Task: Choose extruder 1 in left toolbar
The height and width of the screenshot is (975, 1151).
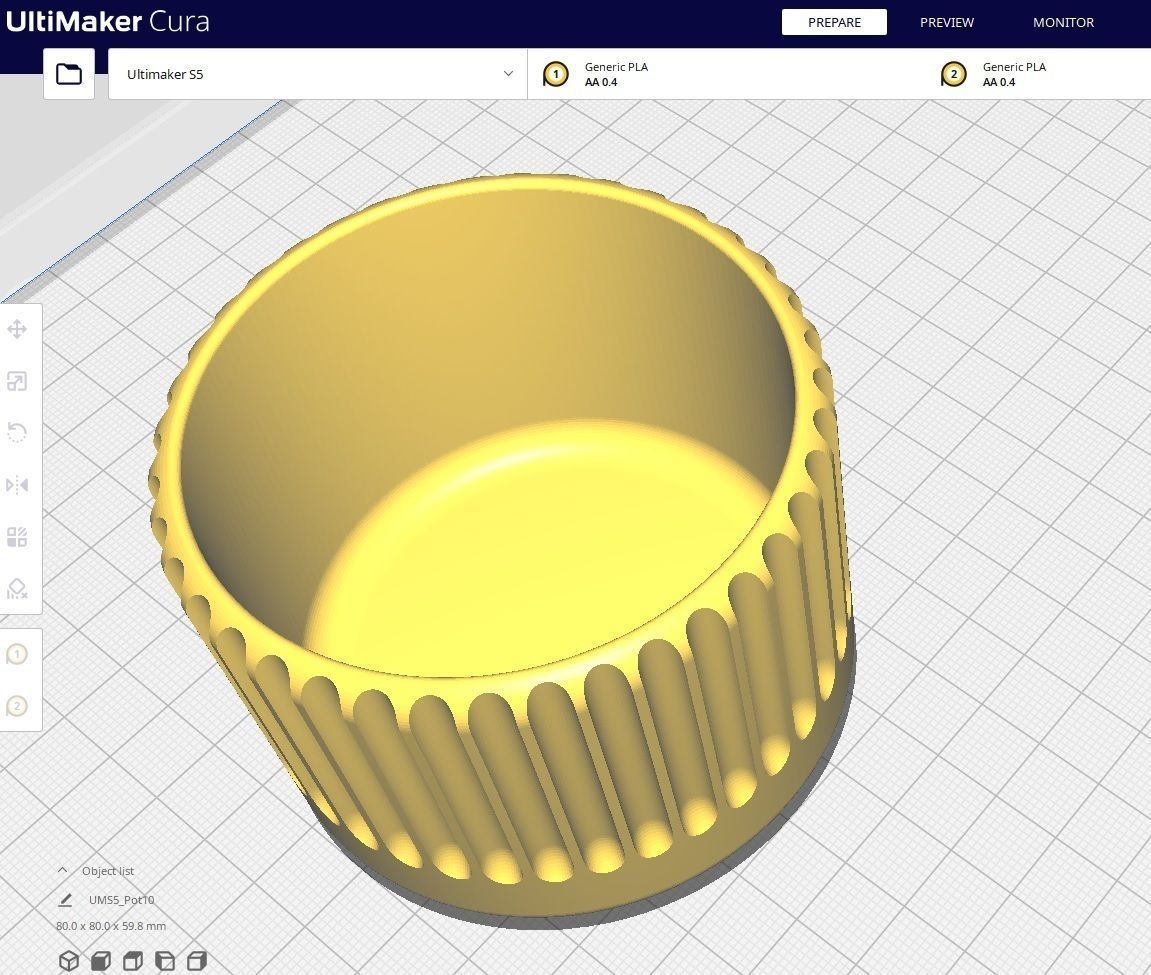Action: click(x=17, y=653)
